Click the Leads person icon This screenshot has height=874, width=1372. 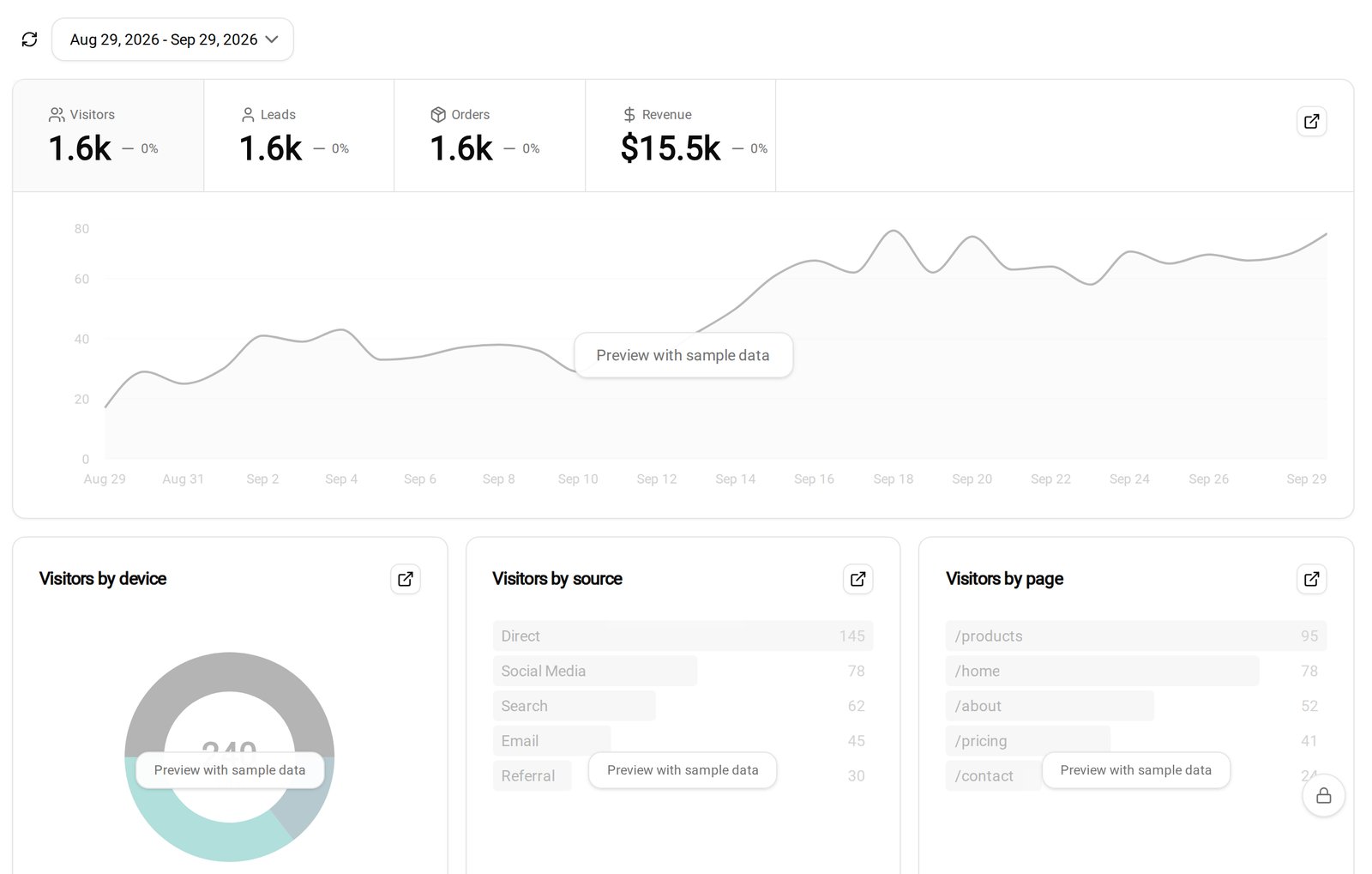point(248,115)
